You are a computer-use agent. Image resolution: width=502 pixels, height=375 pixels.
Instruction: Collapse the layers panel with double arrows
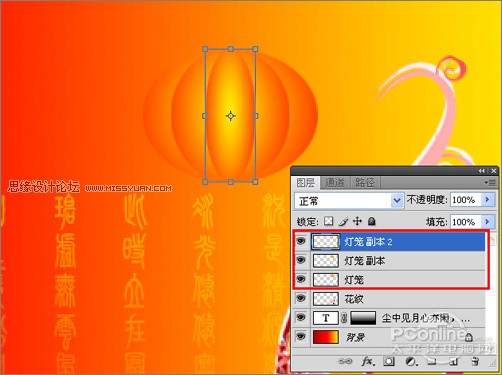point(481,171)
